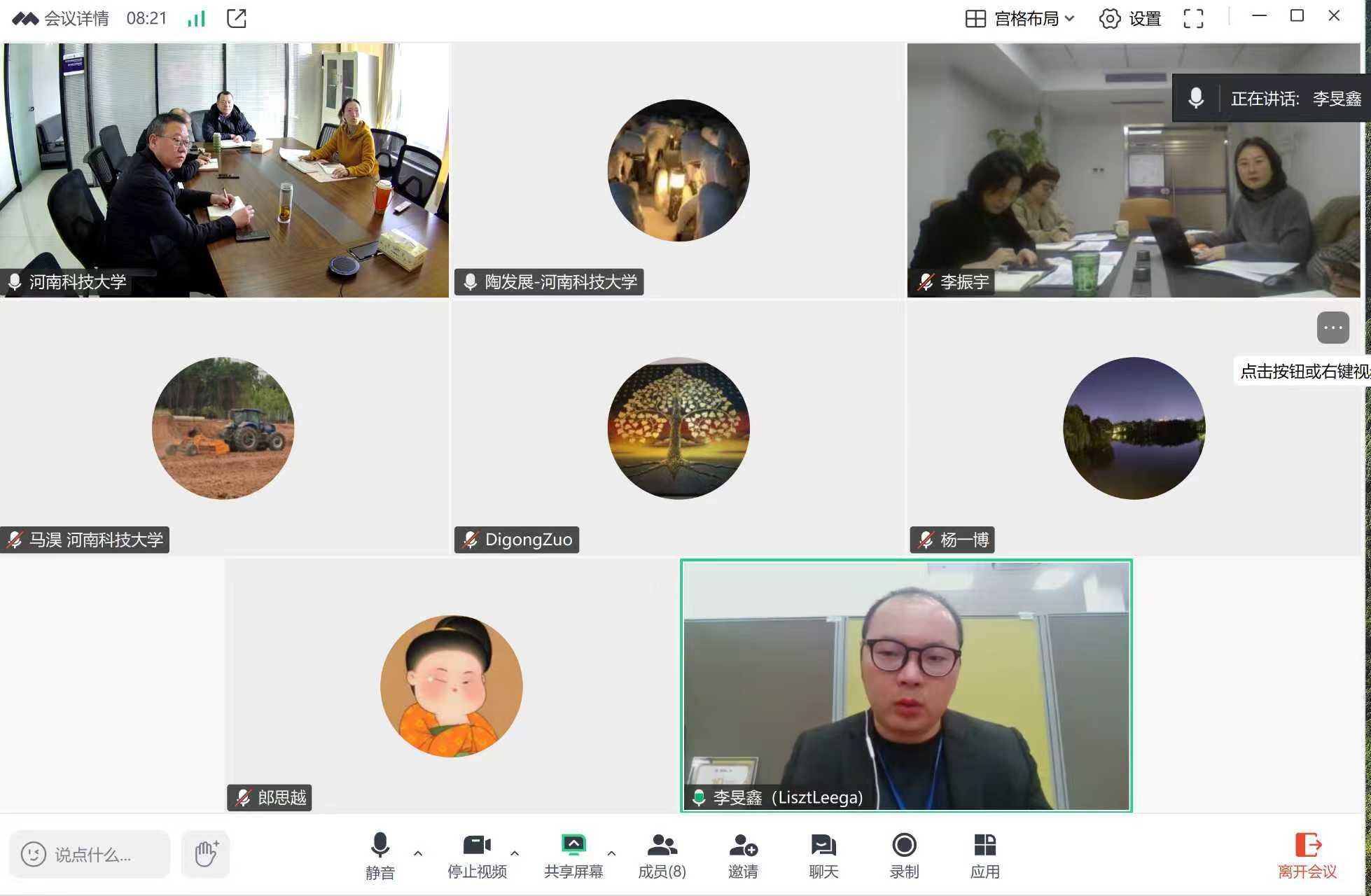This screenshot has height=896, width=1371.
Task: Expand video options arrow beside 停止视频
Action: point(515,853)
